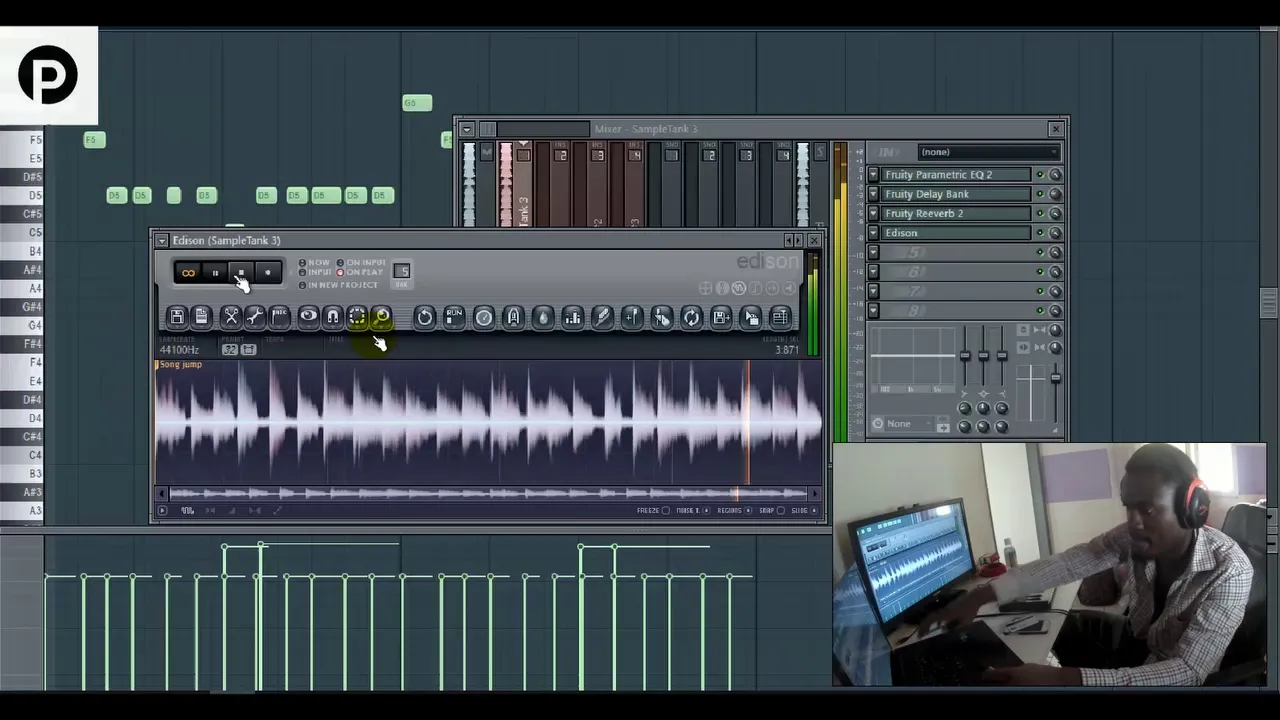
Task: Expand the Fruity Parametric EQ 2 slot arrow
Action: tap(873, 175)
